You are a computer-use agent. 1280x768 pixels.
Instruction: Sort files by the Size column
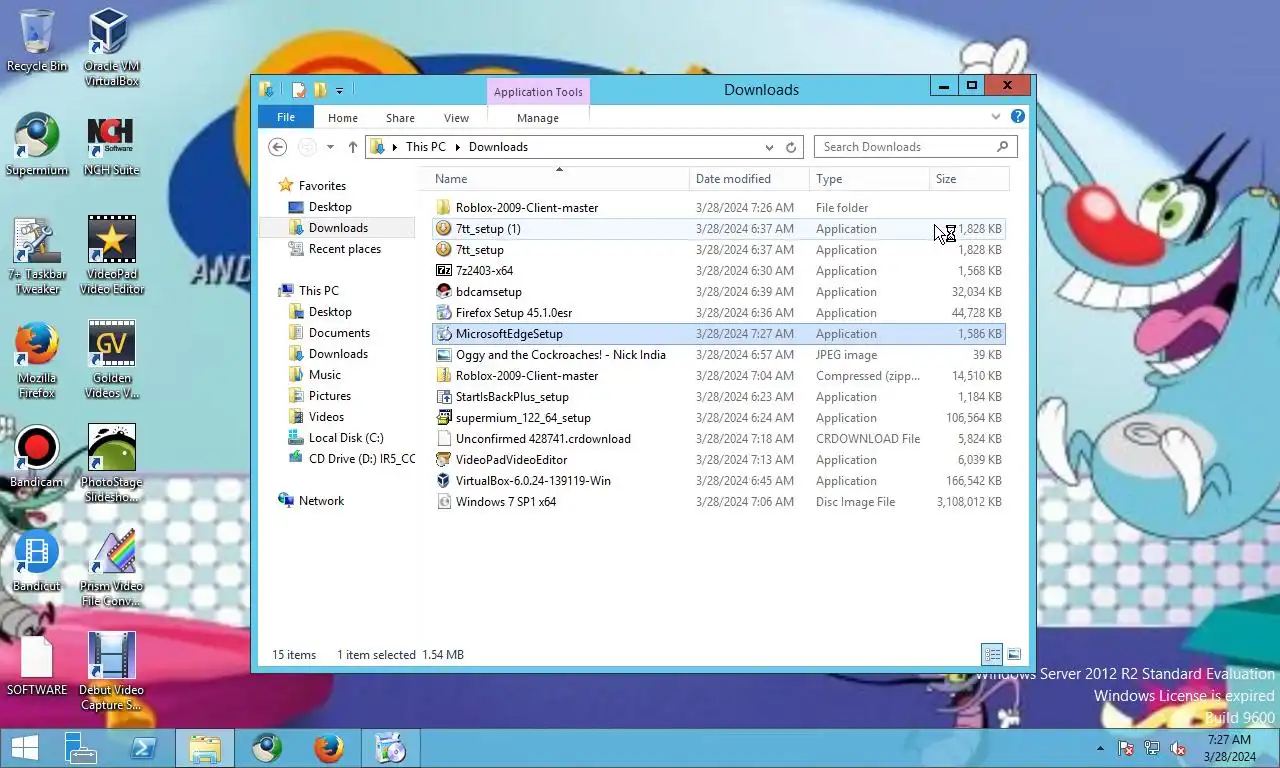pyautogui.click(x=967, y=179)
